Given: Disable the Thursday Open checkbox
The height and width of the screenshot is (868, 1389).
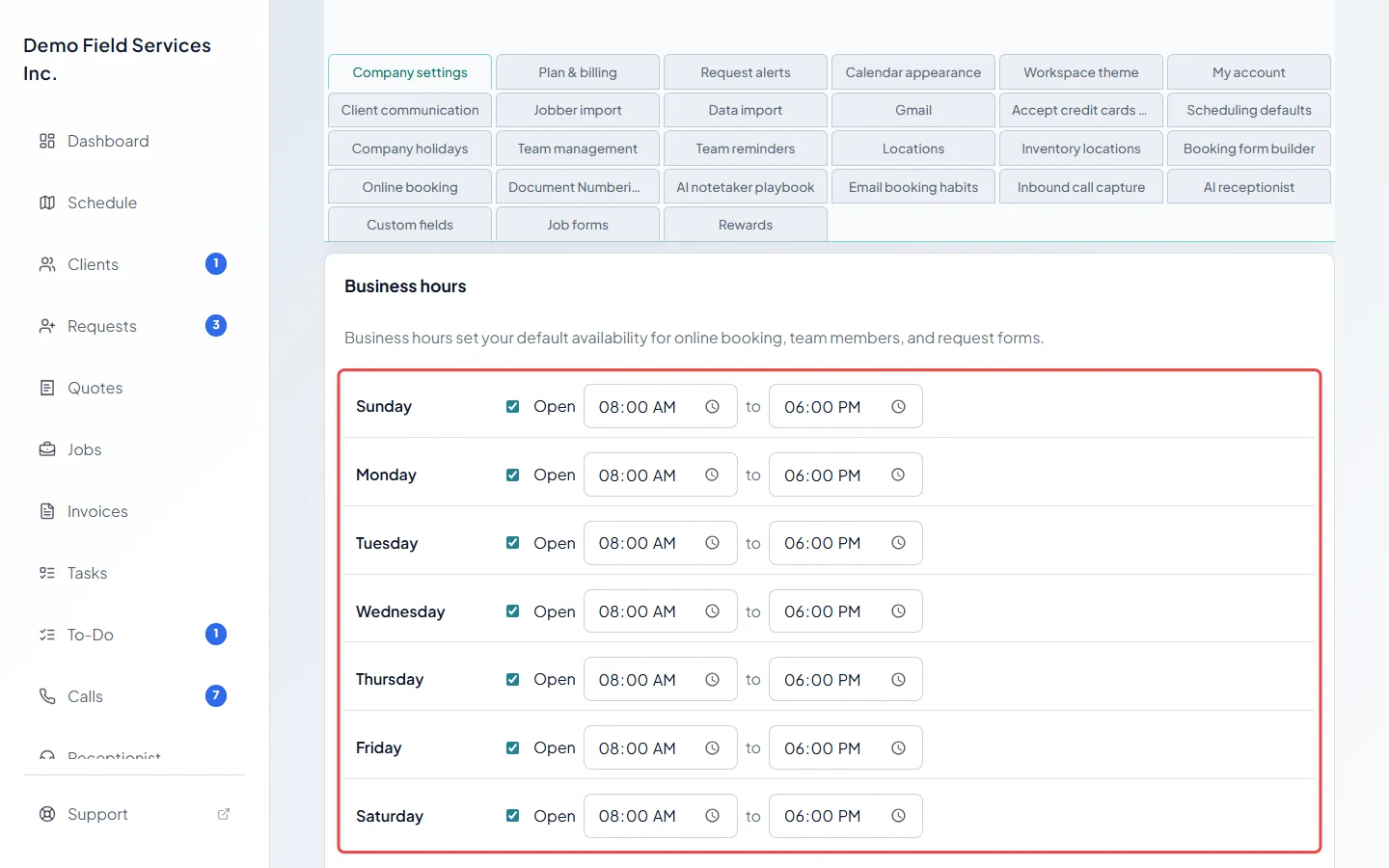Looking at the screenshot, I should pyautogui.click(x=513, y=680).
